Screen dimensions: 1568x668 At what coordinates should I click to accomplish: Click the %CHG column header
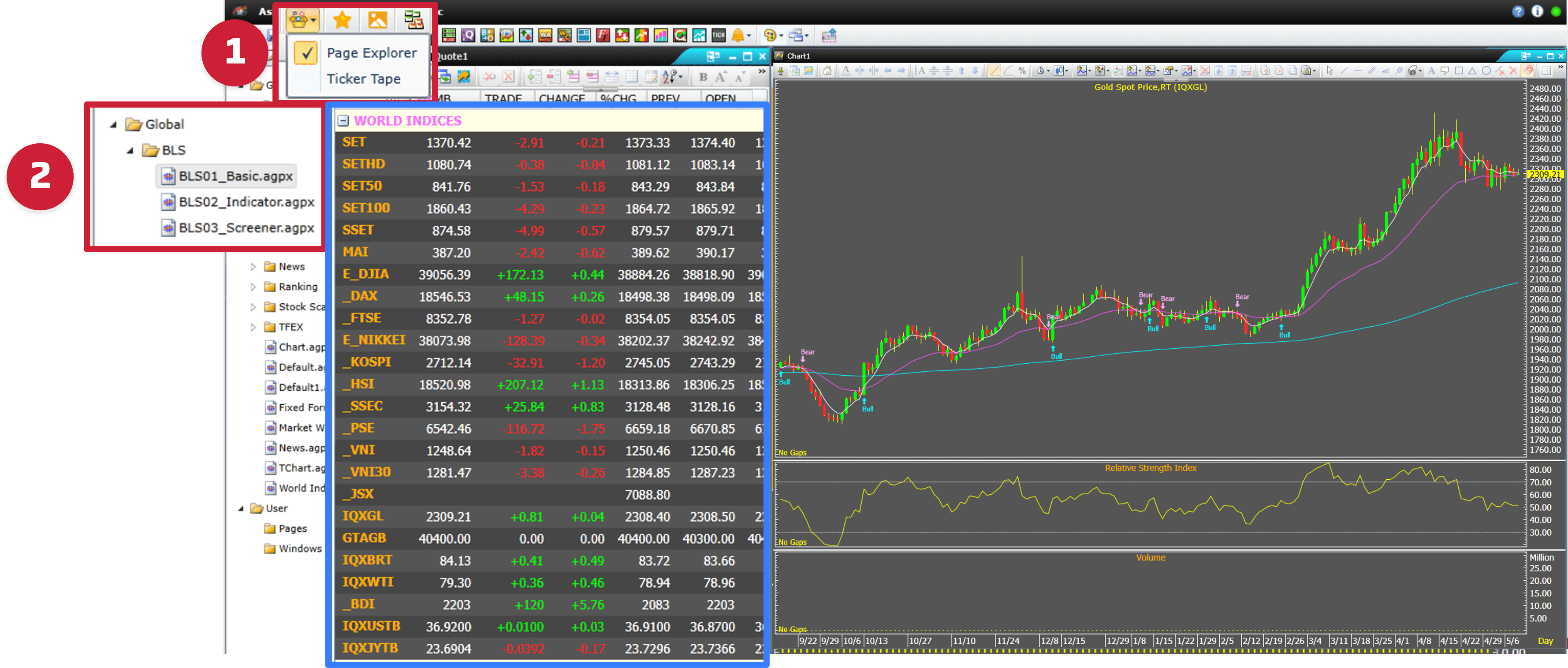pyautogui.click(x=618, y=98)
